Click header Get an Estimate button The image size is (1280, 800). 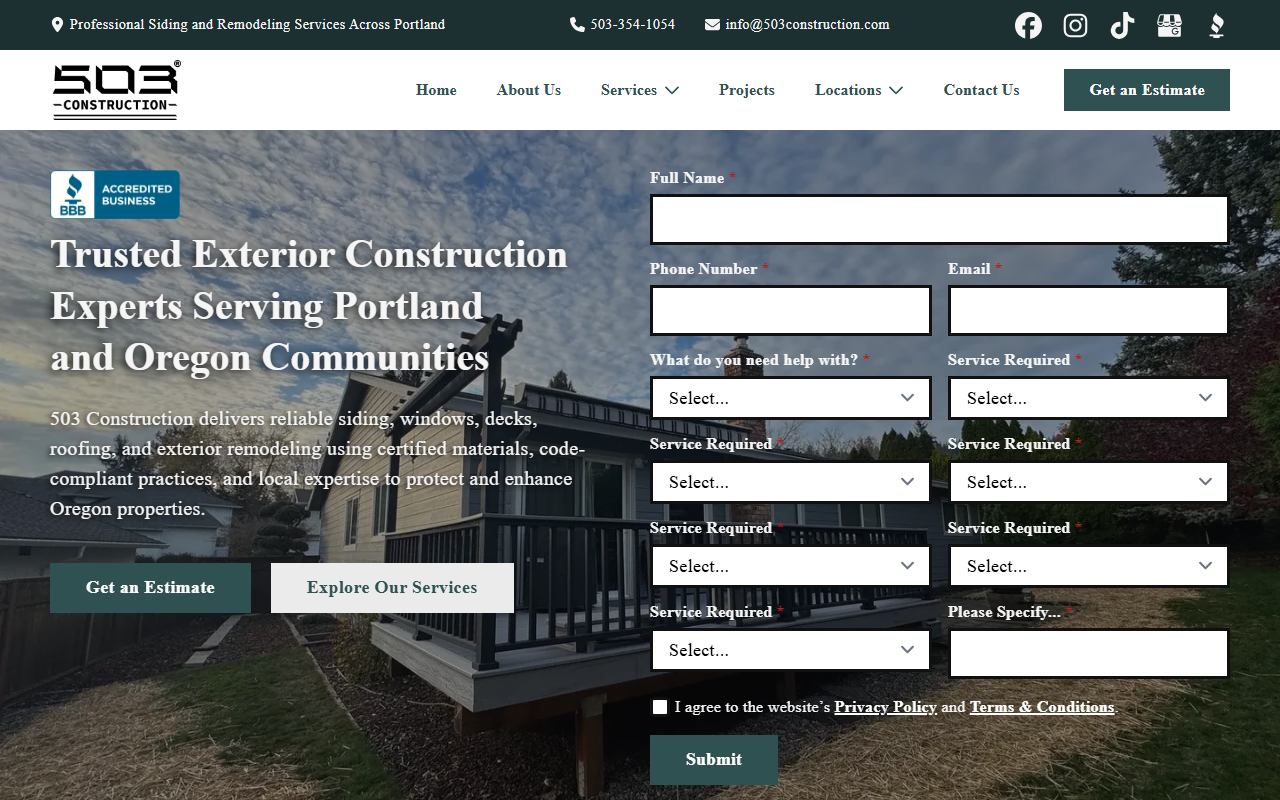(1147, 90)
